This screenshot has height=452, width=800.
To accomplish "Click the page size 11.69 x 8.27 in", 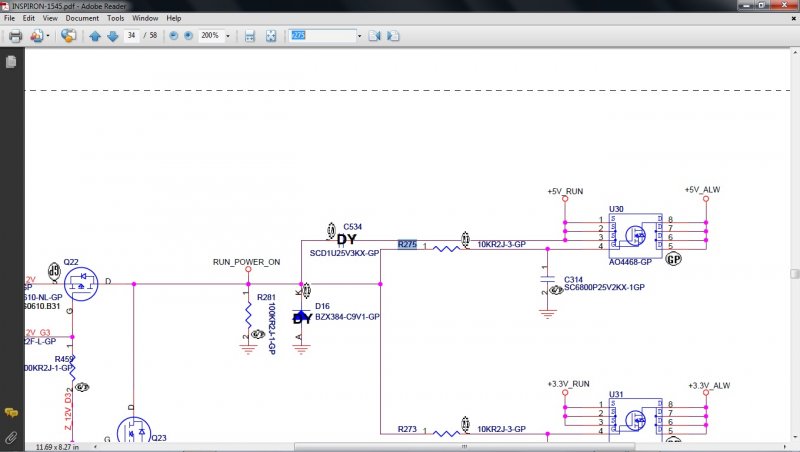I will click(x=58, y=447).
